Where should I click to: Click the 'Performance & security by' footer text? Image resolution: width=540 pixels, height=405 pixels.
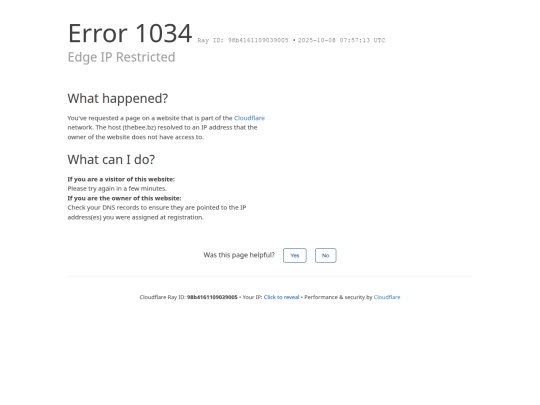pos(338,297)
